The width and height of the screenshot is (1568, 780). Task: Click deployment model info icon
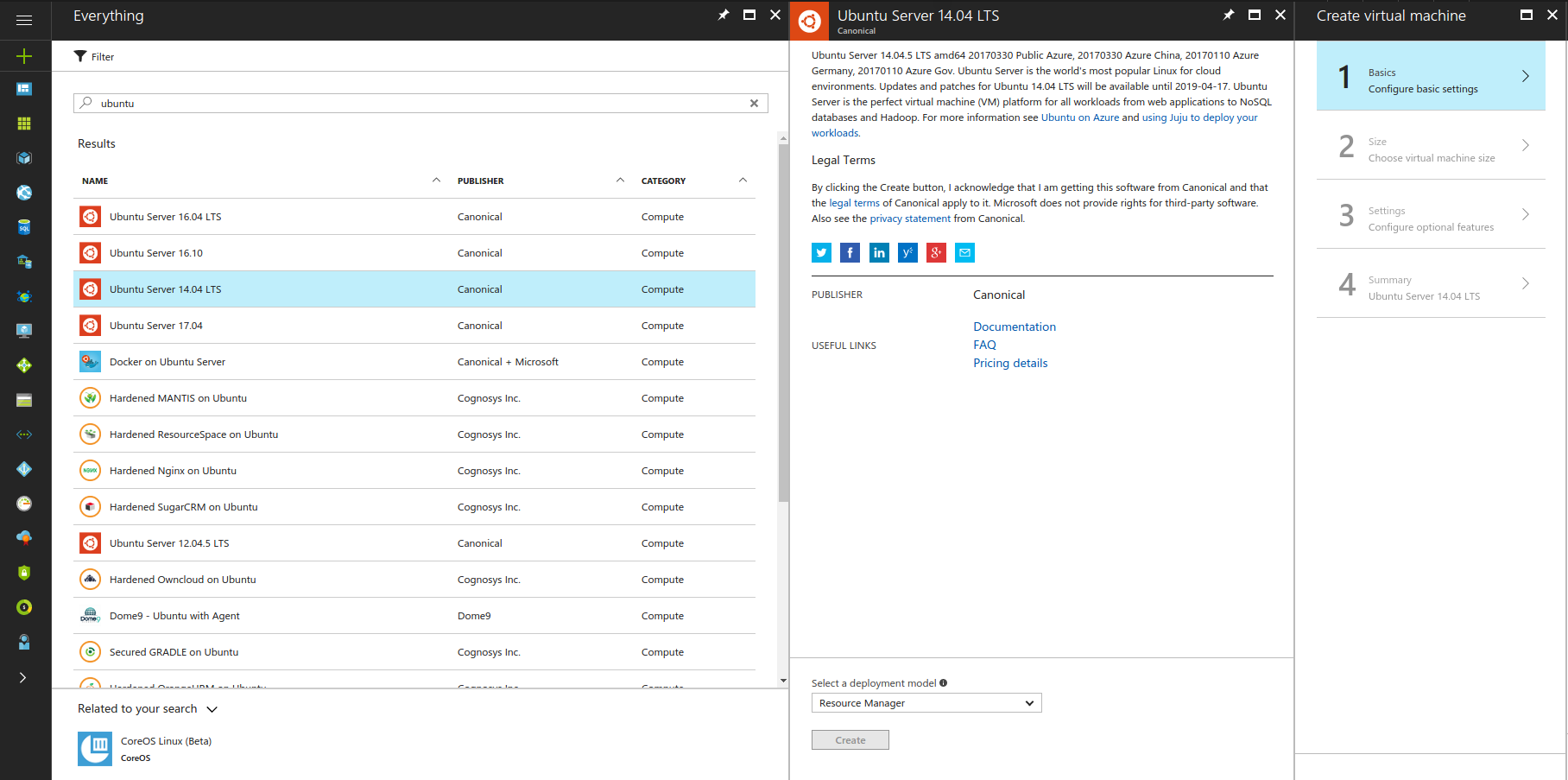pos(944,683)
